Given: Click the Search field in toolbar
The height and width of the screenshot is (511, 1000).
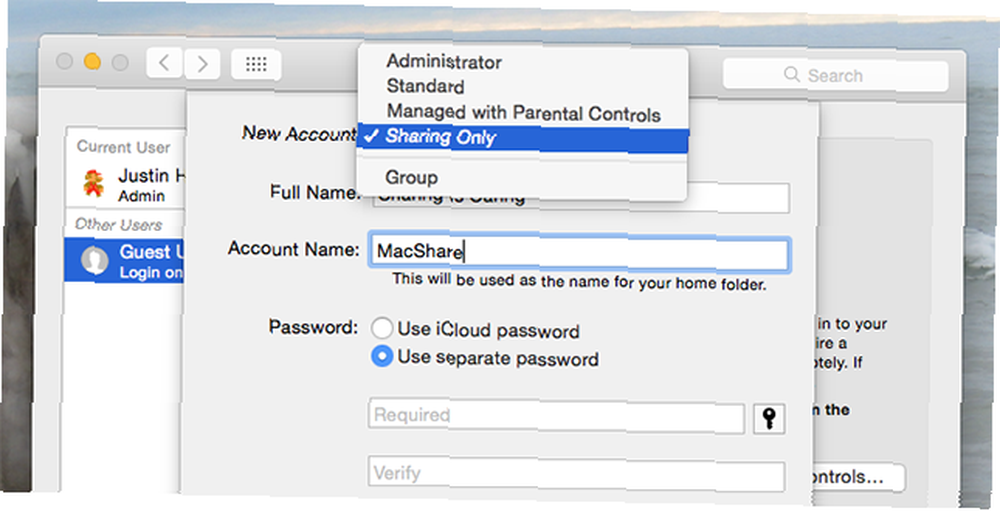Looking at the screenshot, I should (x=835, y=75).
